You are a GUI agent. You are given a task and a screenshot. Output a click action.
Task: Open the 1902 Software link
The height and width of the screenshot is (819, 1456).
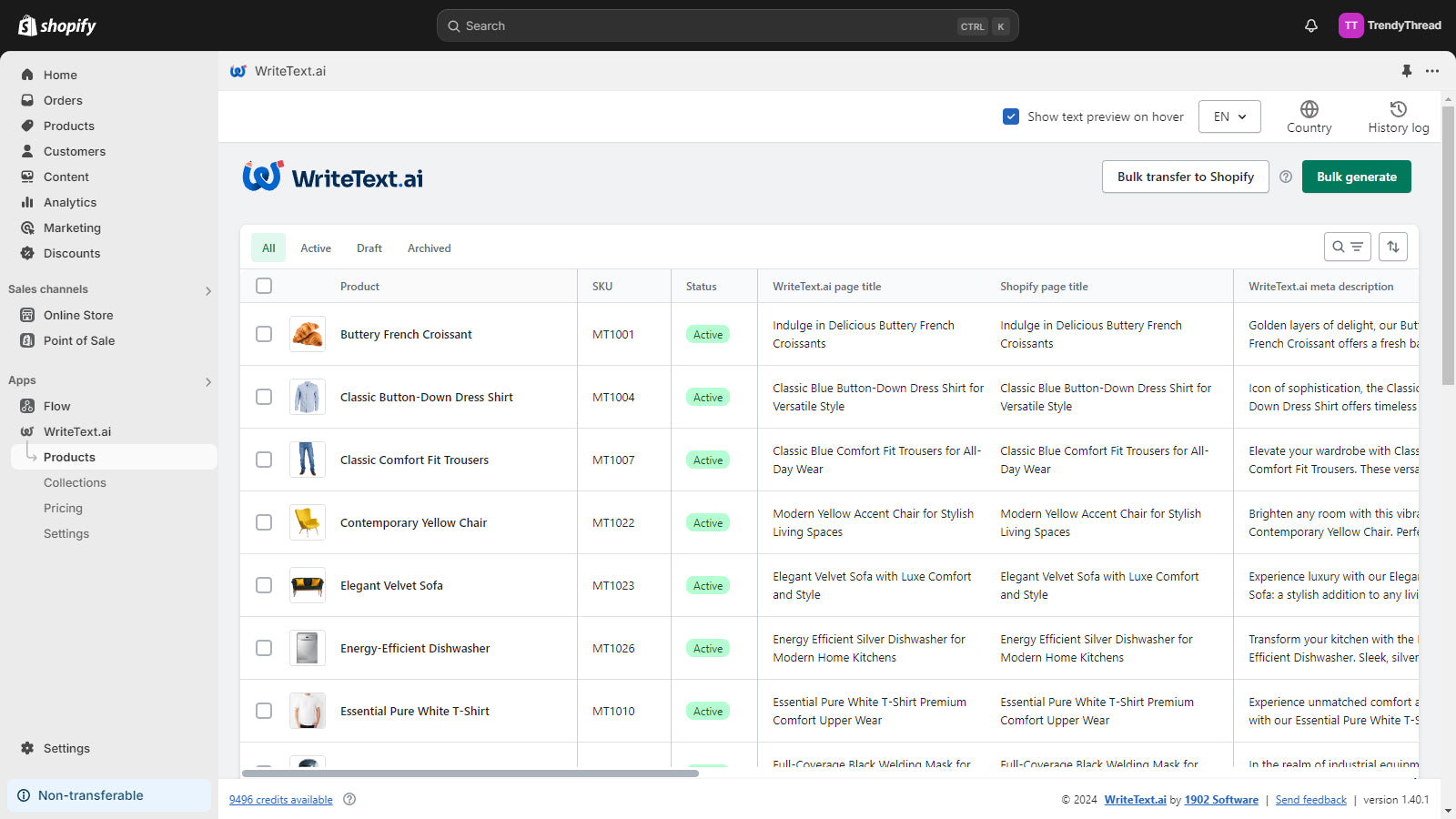1221,800
